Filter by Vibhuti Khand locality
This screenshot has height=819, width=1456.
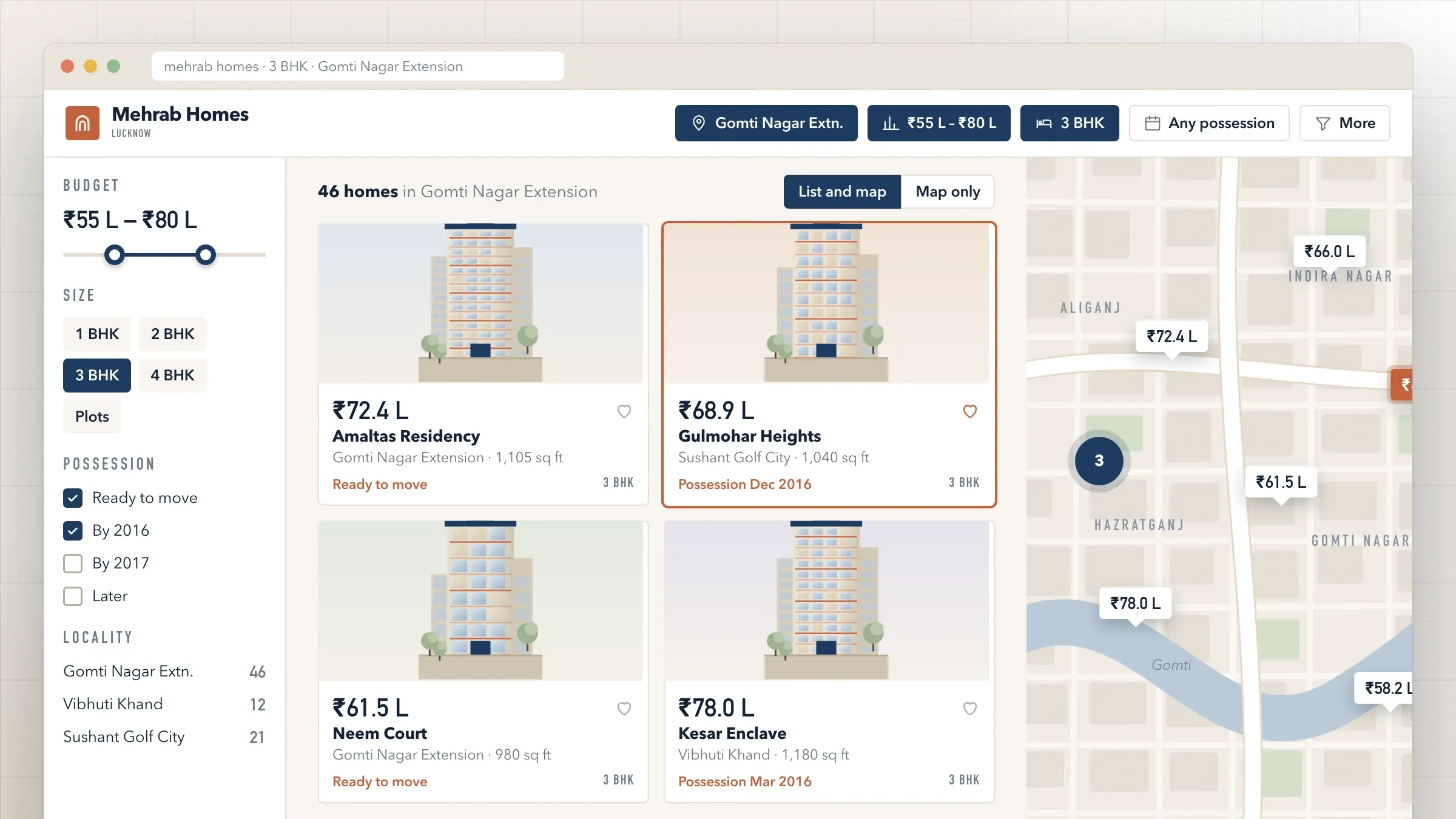coord(164,704)
